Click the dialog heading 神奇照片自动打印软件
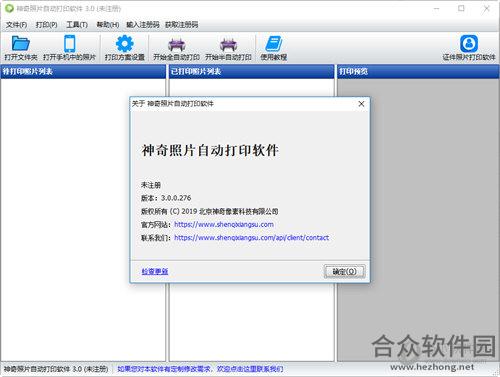 coord(210,150)
